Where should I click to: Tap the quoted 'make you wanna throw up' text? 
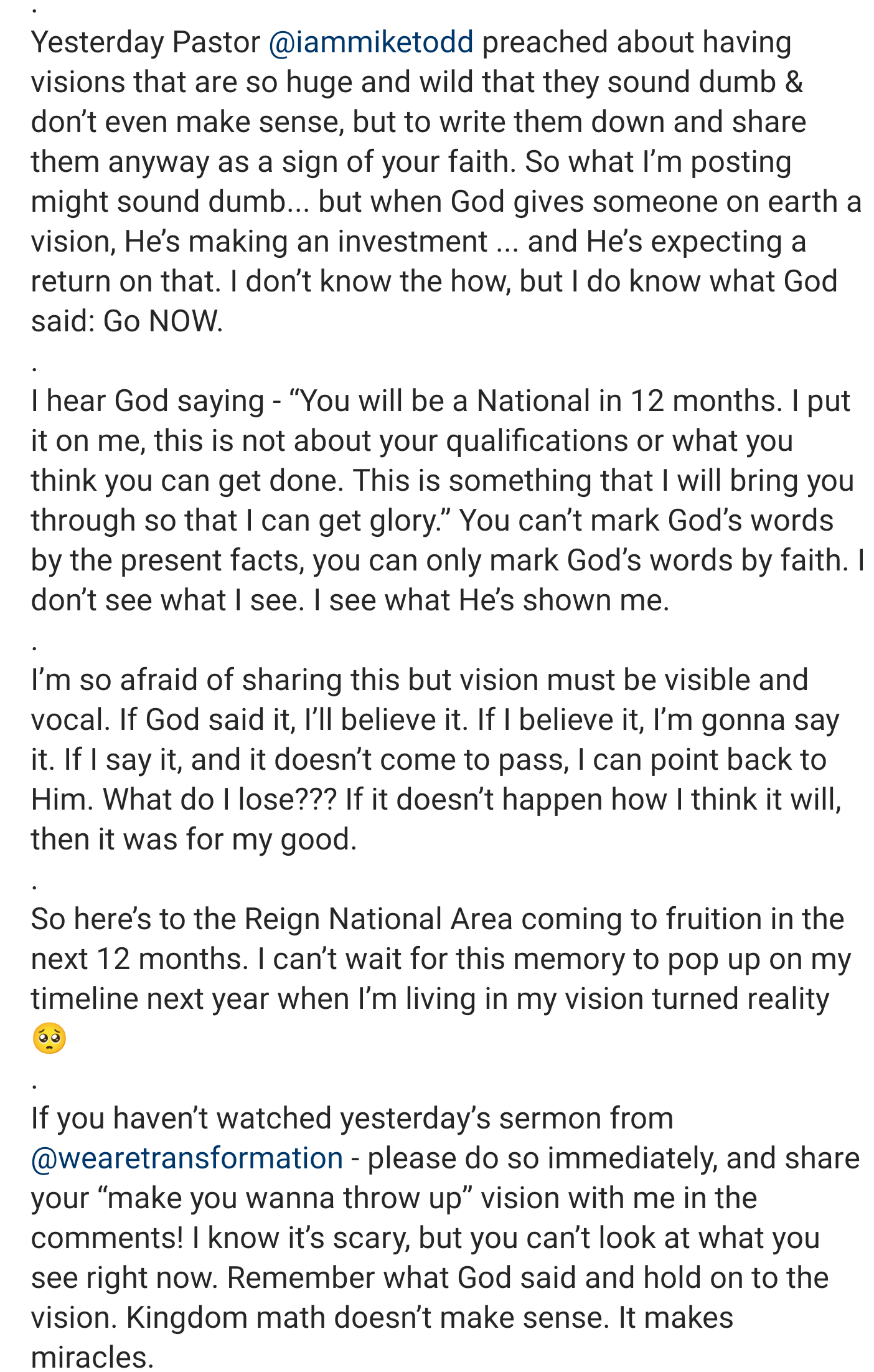[284, 1199]
